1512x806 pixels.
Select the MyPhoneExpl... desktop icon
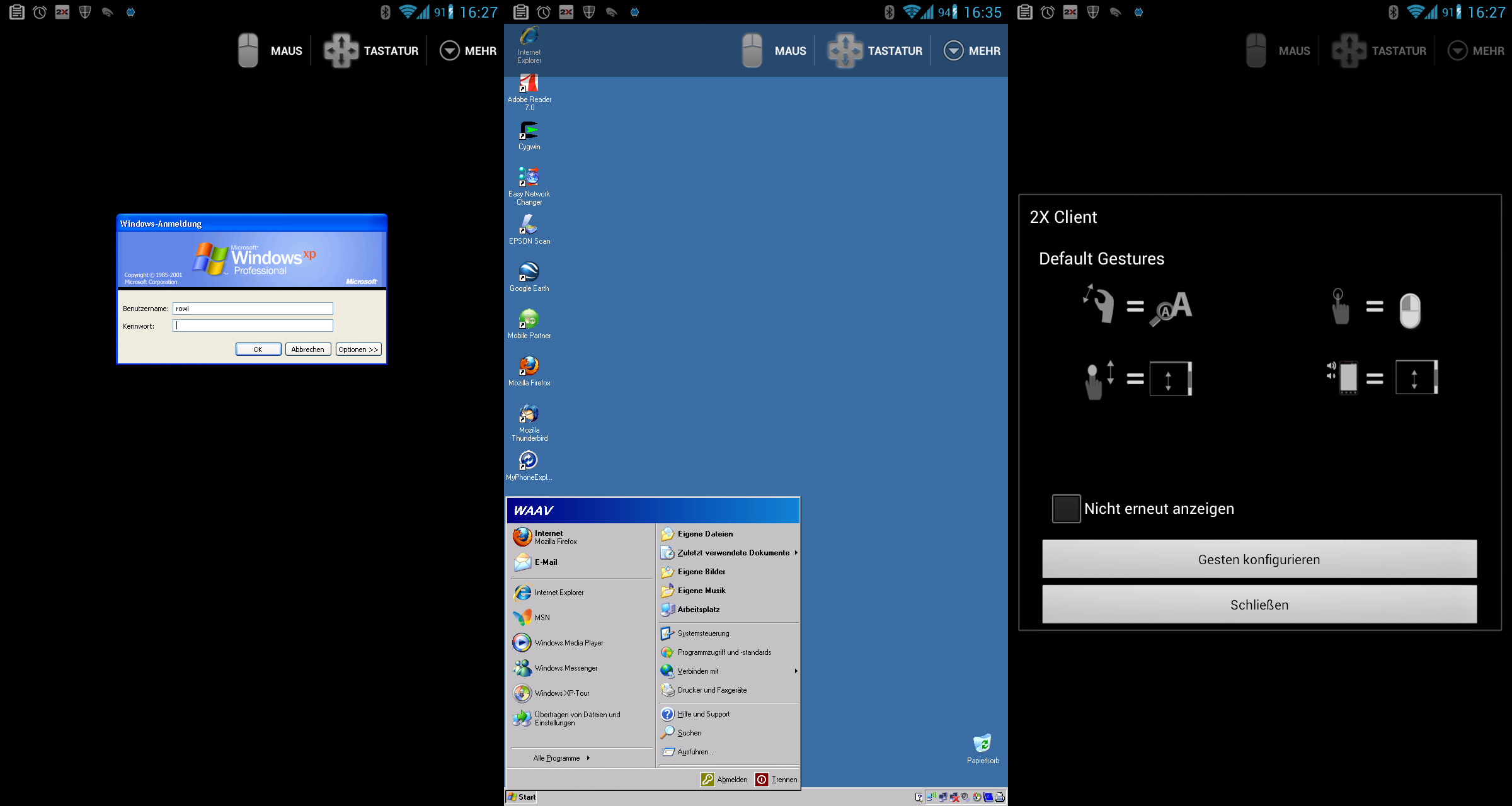pos(529,465)
